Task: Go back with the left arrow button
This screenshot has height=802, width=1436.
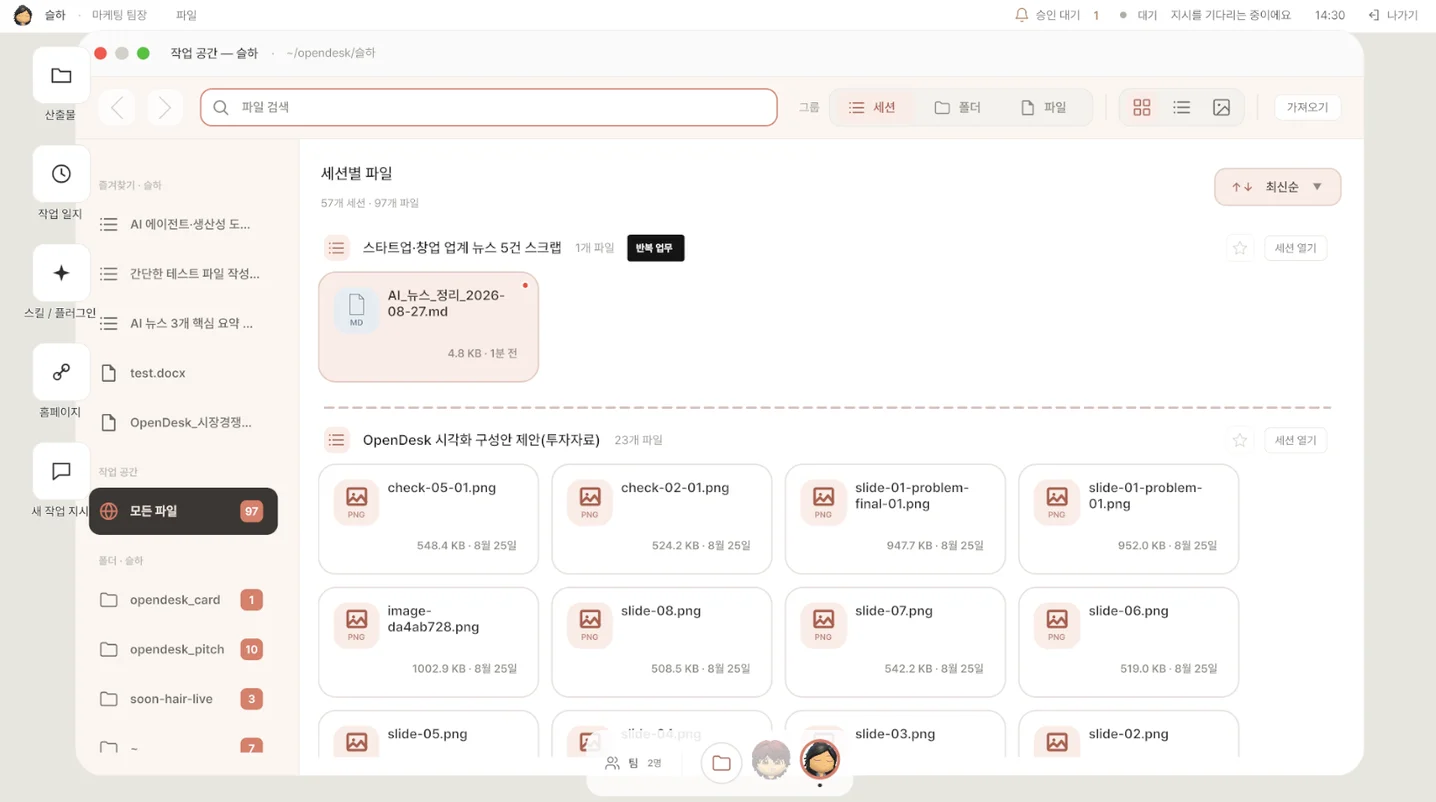Action: [117, 107]
